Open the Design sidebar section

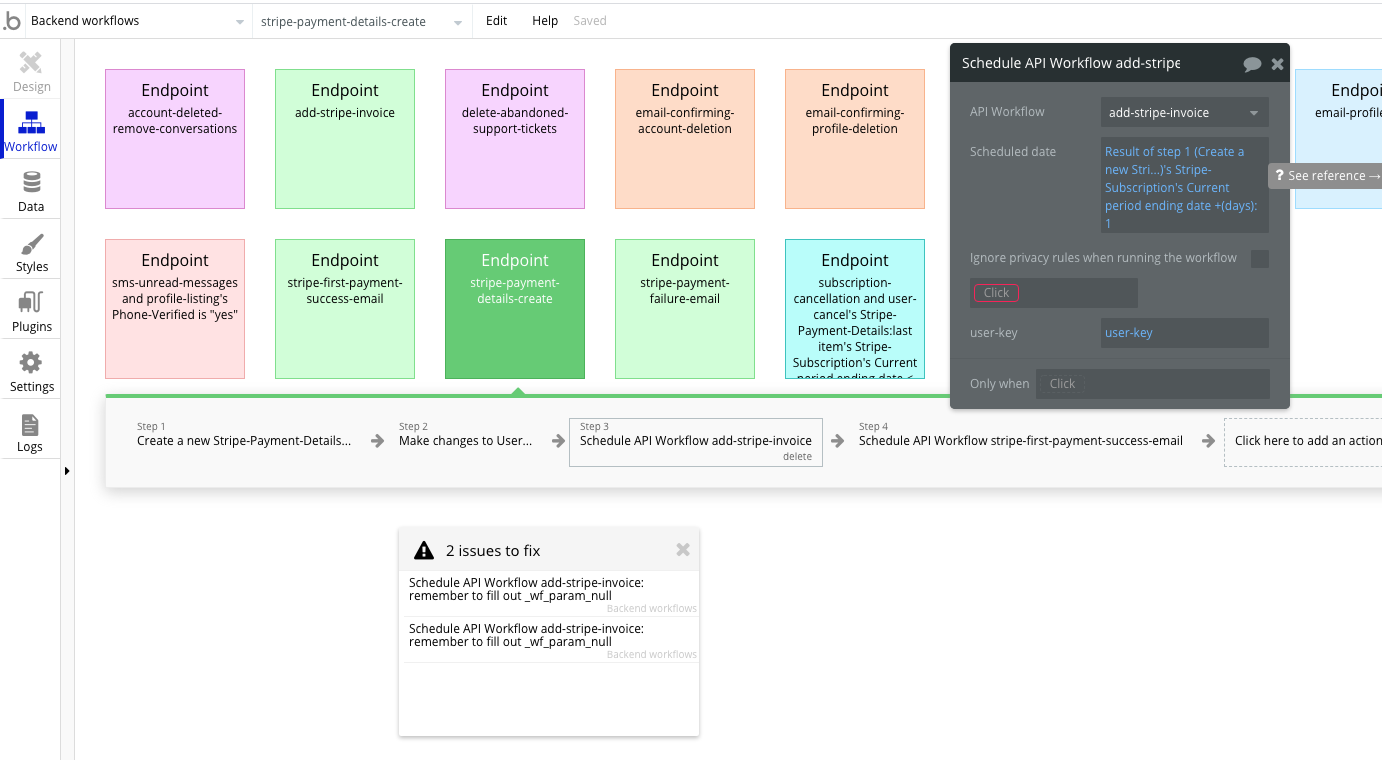coord(31,70)
